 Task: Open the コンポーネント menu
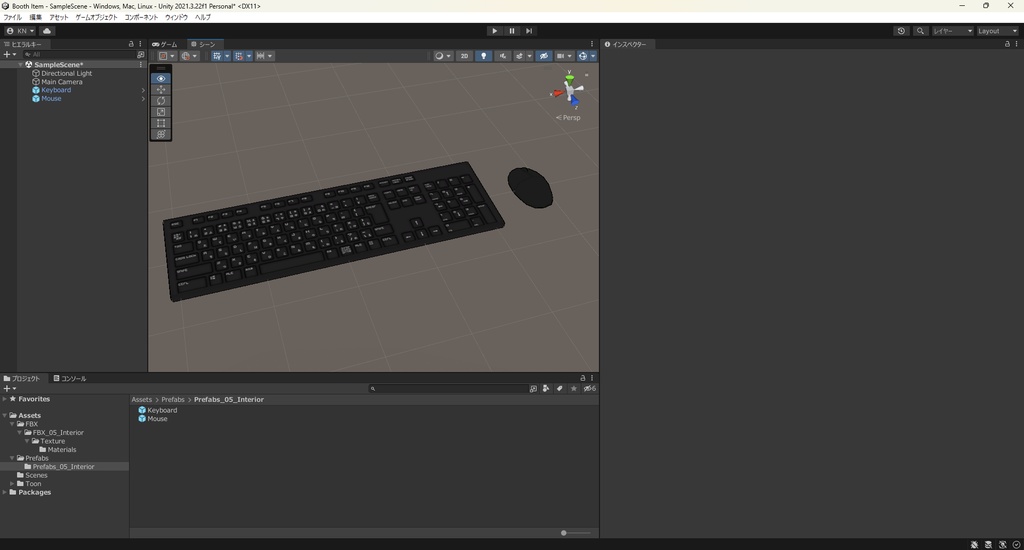point(141,17)
